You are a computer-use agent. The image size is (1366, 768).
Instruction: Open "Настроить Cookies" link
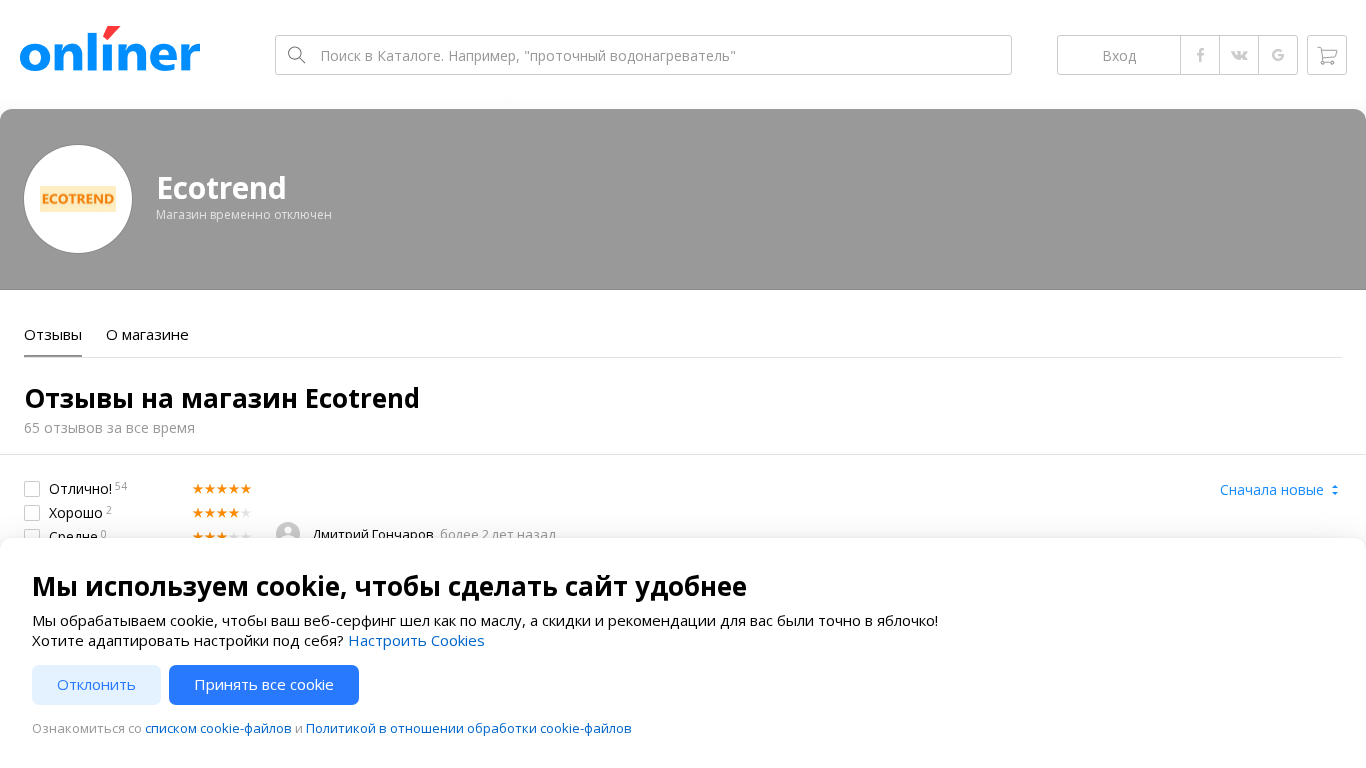[x=416, y=641]
